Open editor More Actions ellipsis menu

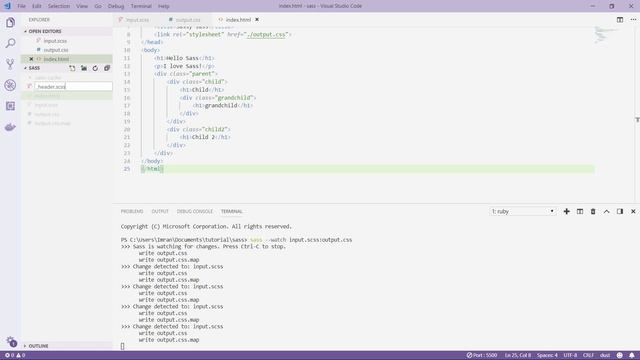click(633, 20)
